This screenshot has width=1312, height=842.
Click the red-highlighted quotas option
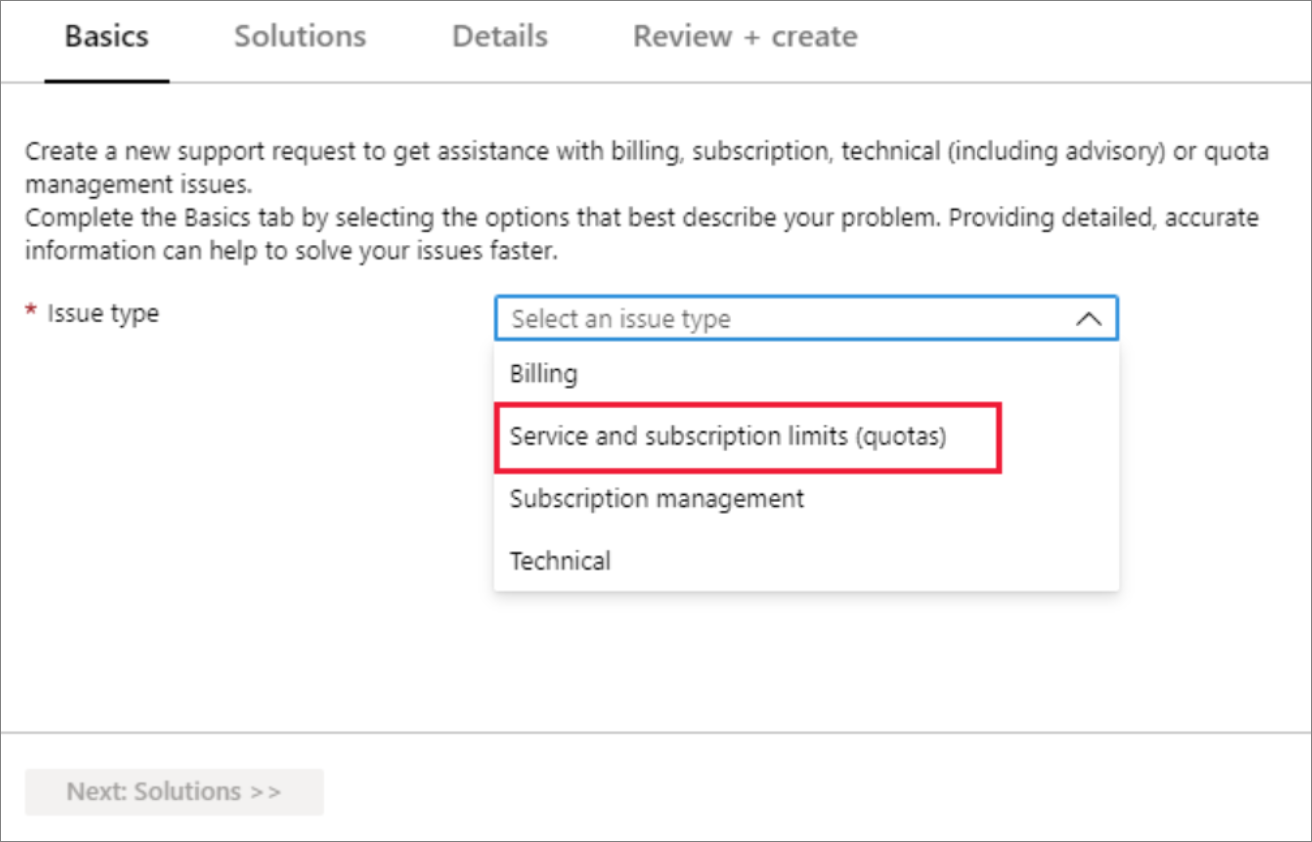pos(747,437)
